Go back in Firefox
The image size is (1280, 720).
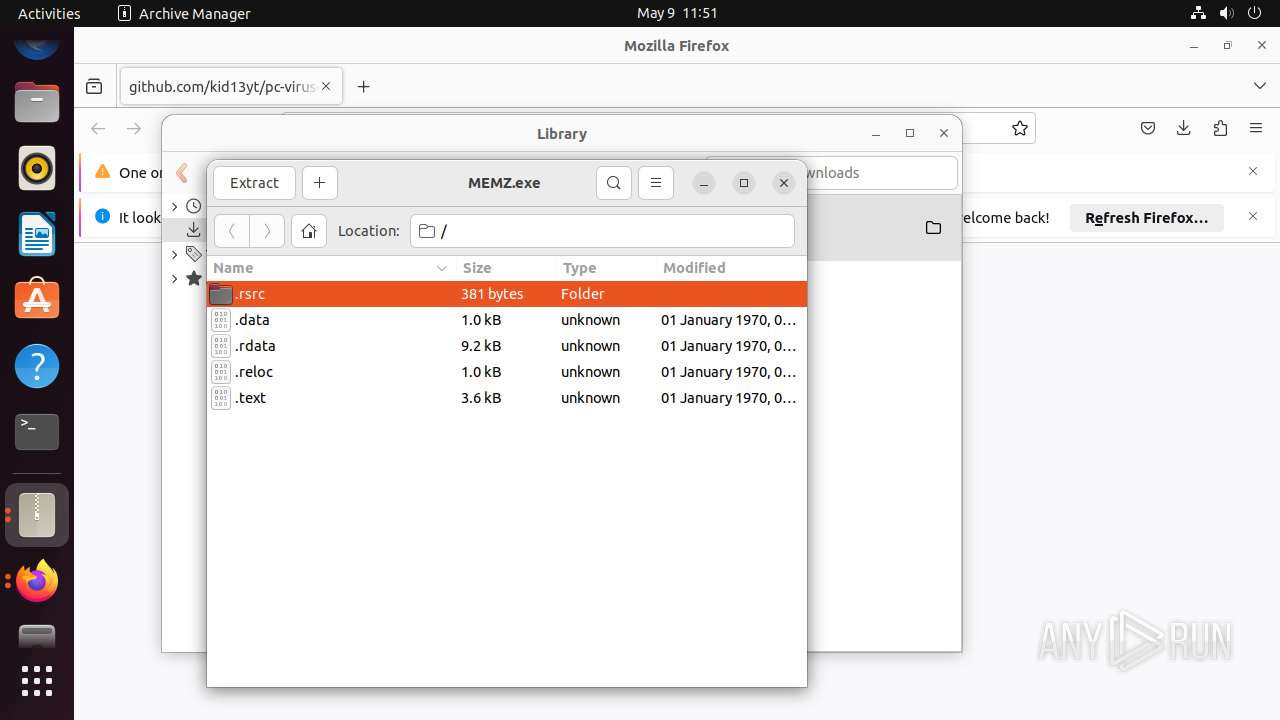click(98, 128)
